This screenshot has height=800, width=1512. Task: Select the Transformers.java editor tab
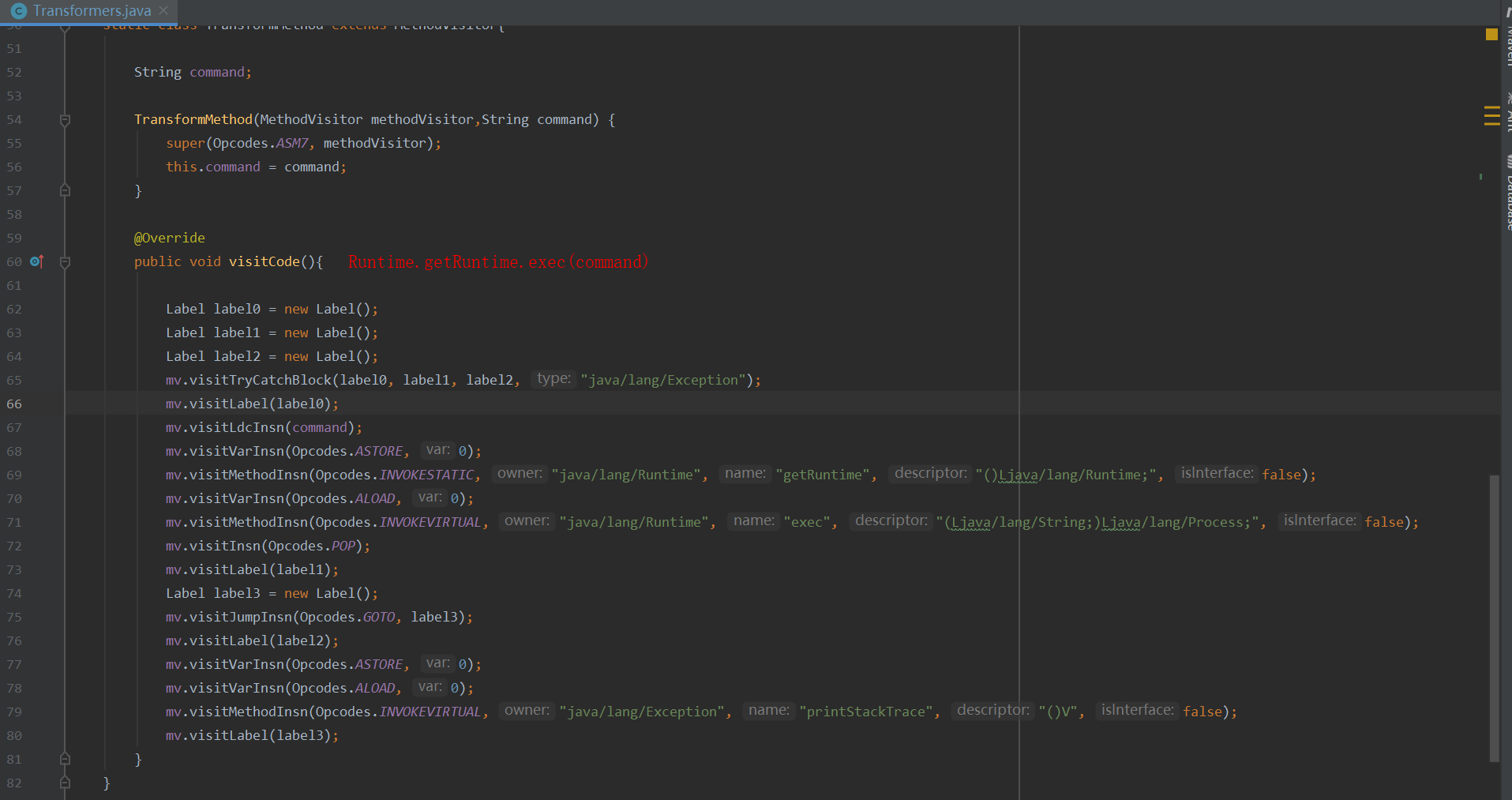(88, 11)
